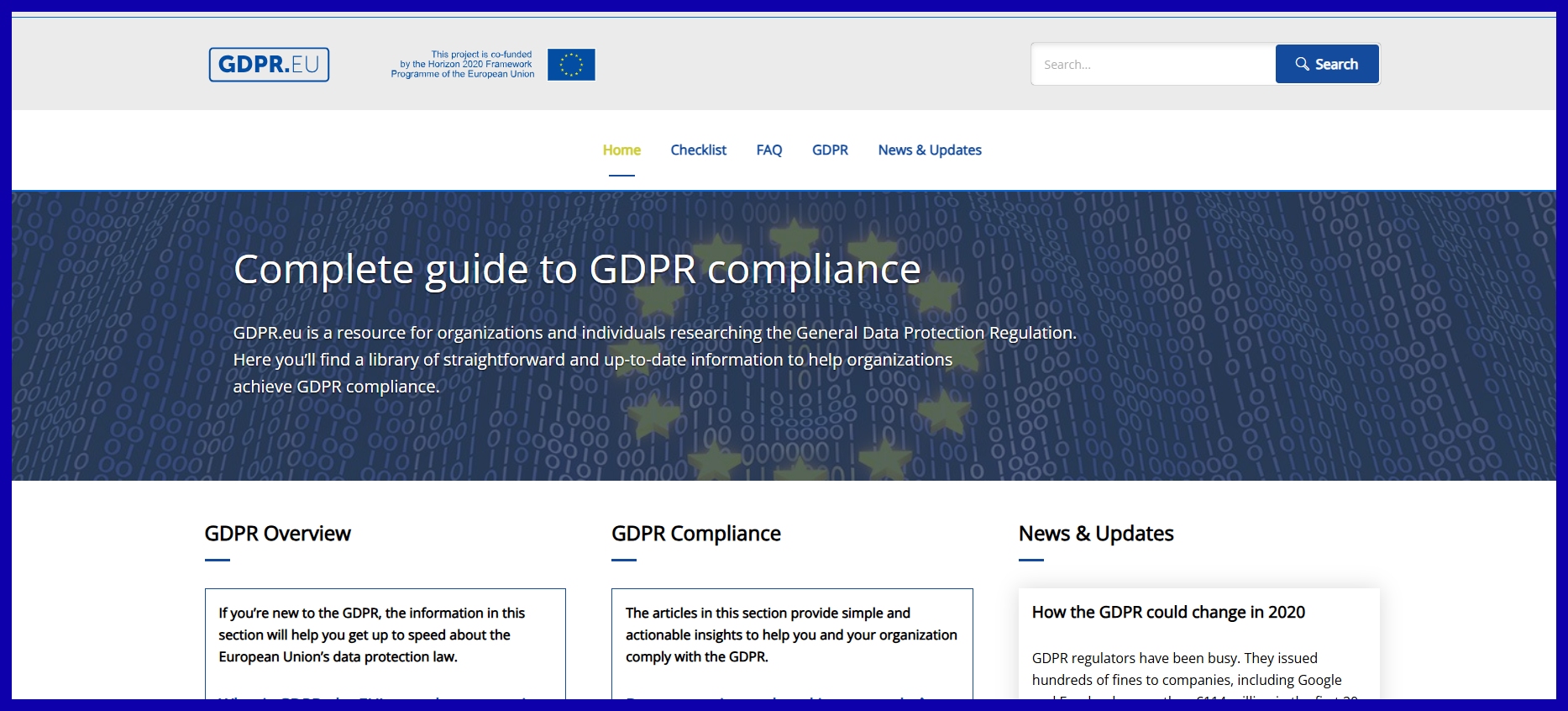
Task: Click the GDPR.EU logo
Action: point(269,65)
